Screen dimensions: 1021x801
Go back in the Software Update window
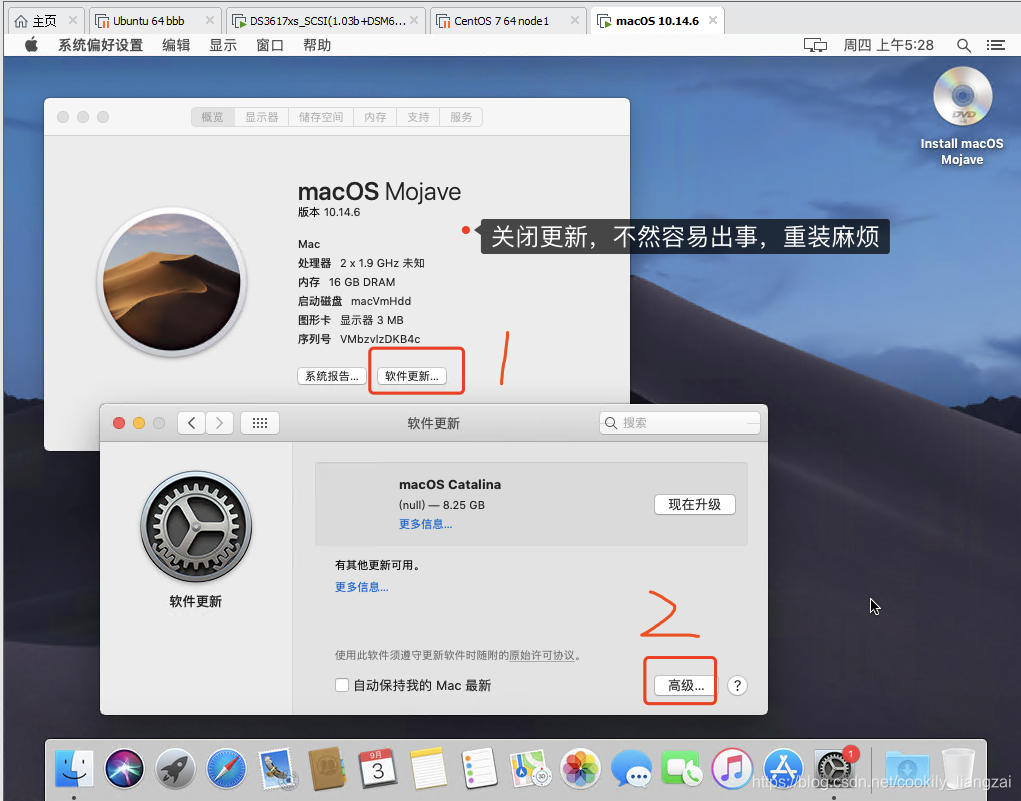(x=191, y=423)
